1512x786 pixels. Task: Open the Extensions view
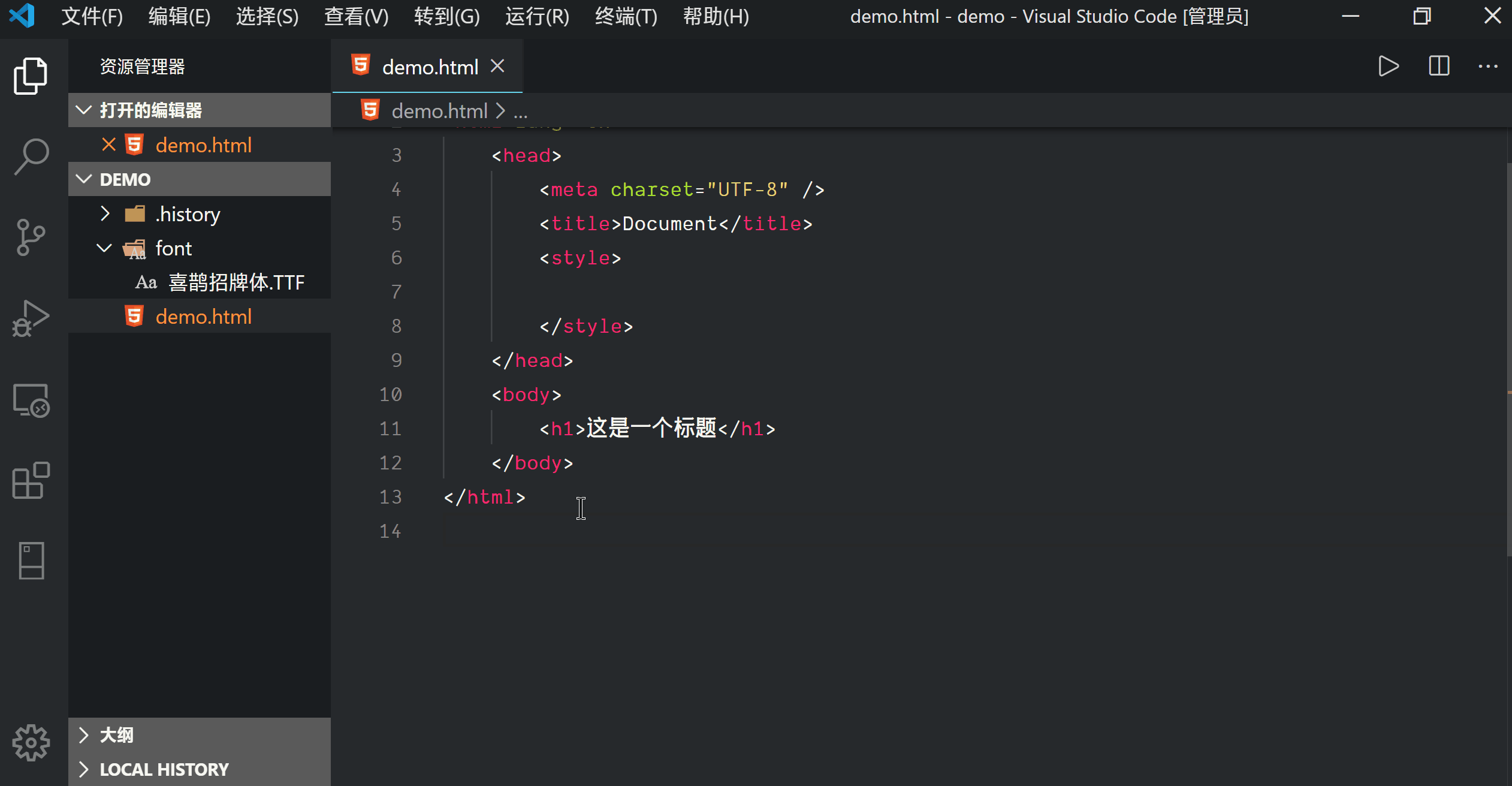31,480
